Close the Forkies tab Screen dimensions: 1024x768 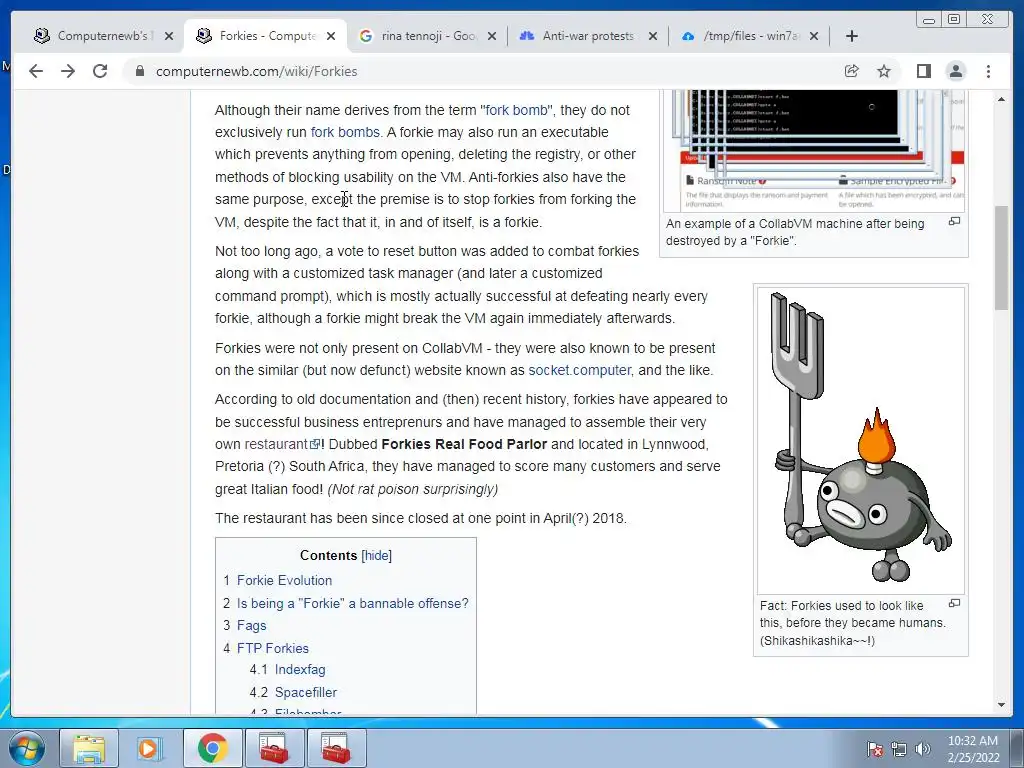[x=331, y=36]
